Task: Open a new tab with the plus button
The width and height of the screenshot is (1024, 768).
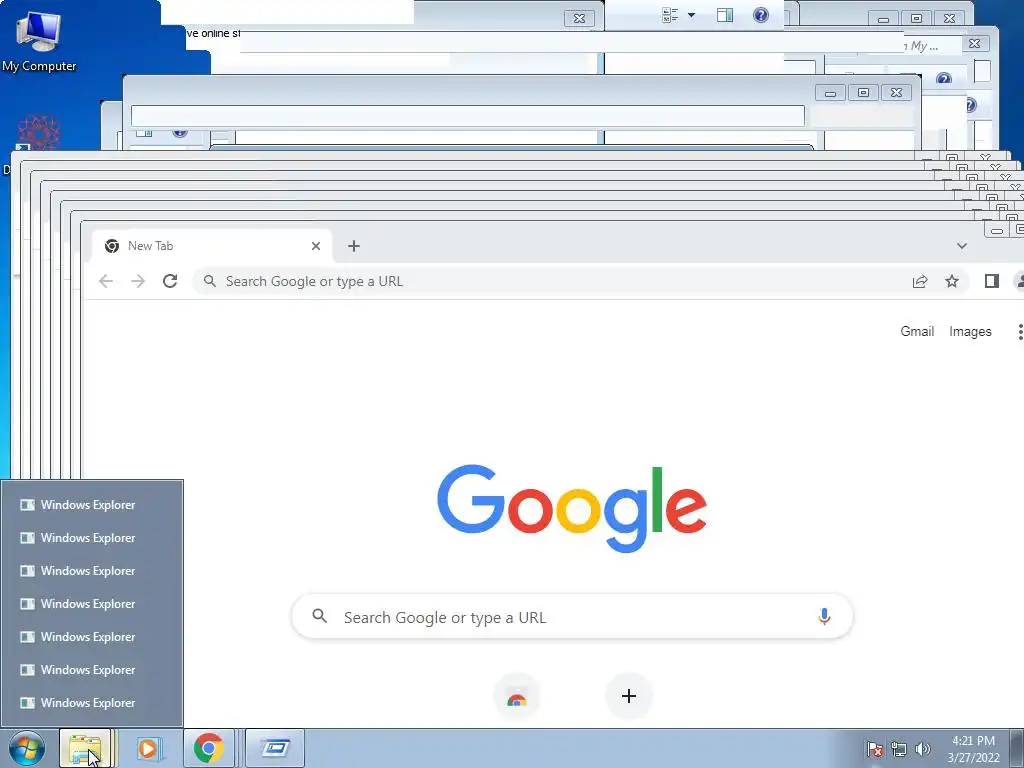Action: pos(353,246)
